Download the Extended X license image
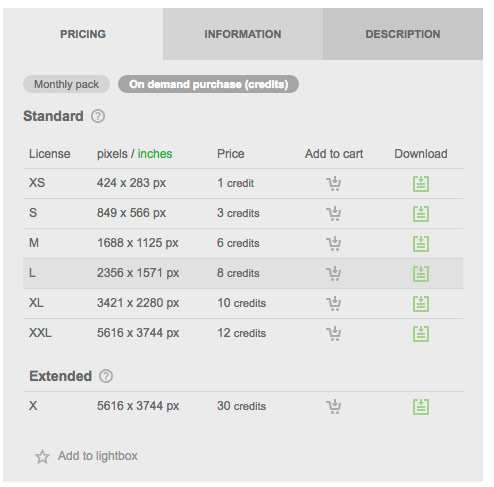 421,407
